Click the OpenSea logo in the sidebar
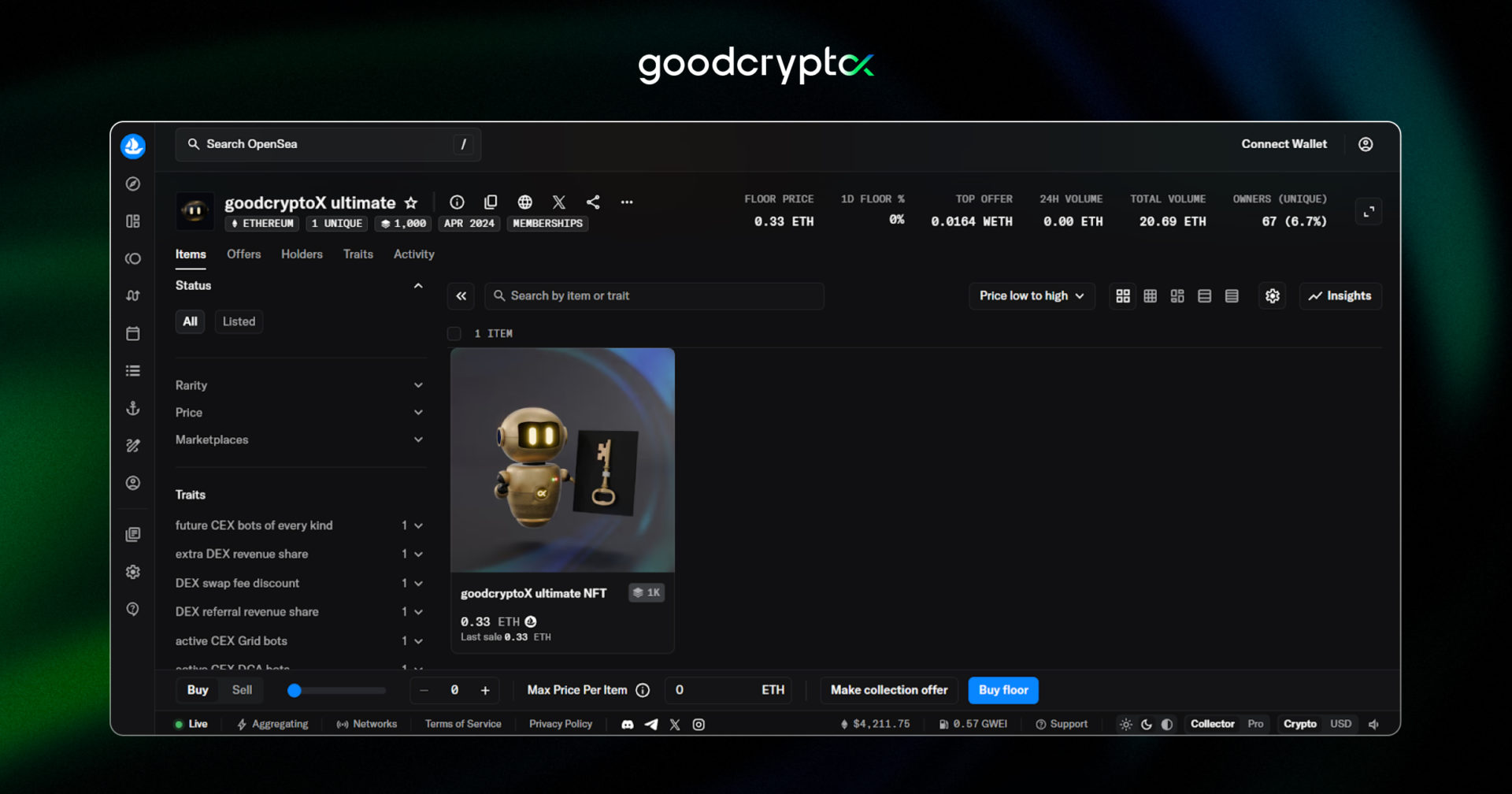This screenshot has width=1512, height=794. tap(133, 146)
